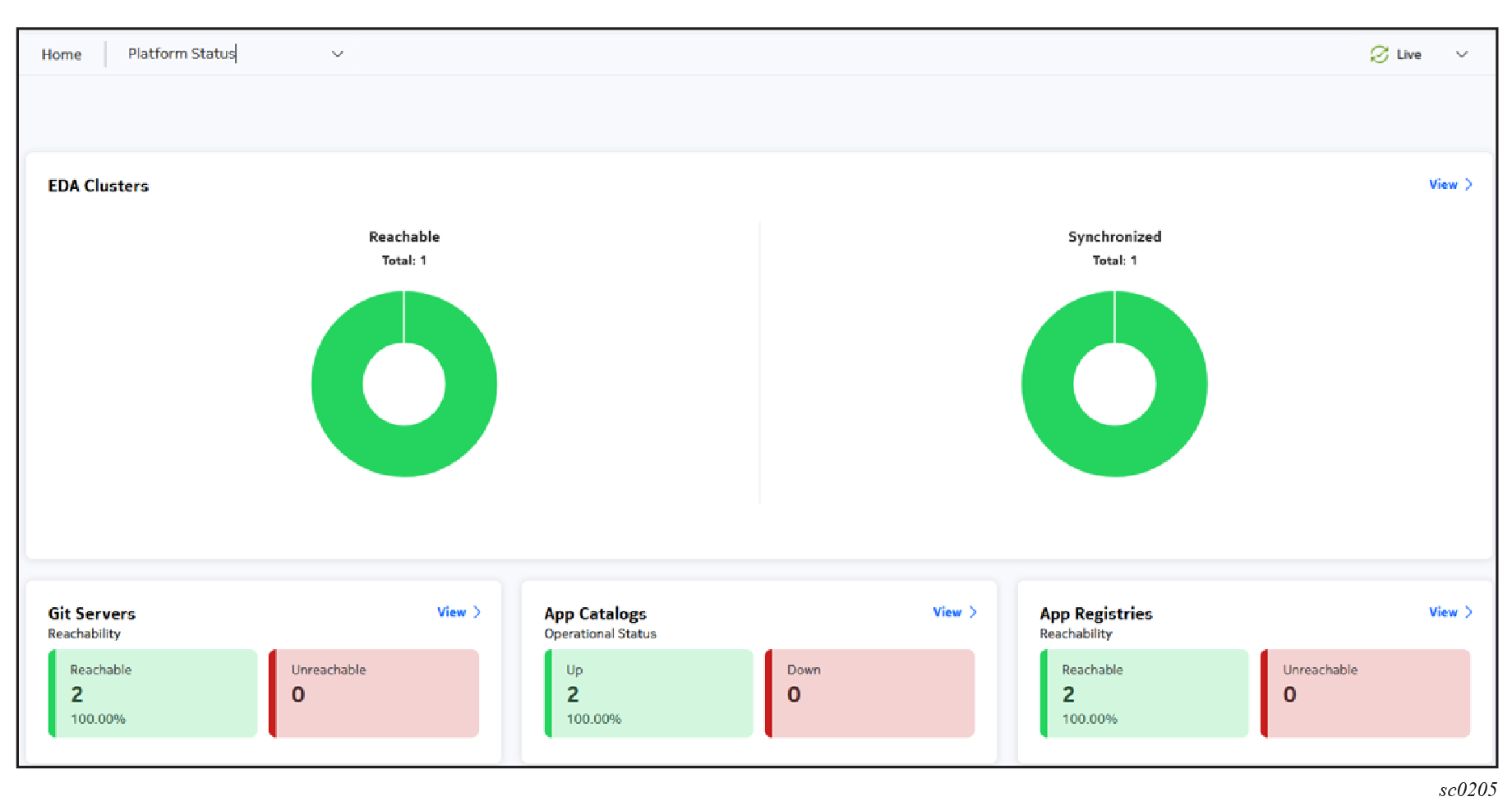Open the EDA Clusters View link

click(x=1442, y=185)
